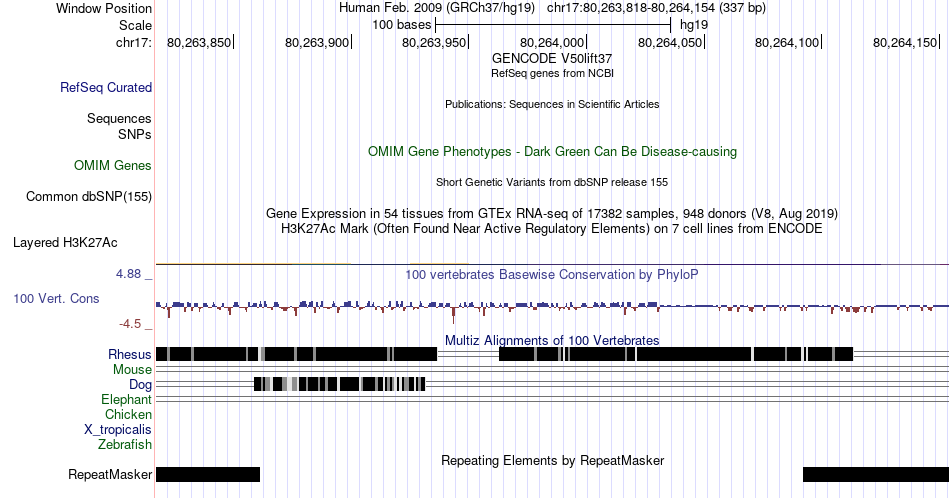This screenshot has height=498, width=950.
Task: Click the position marker 80,264,150
Action: coord(906,42)
